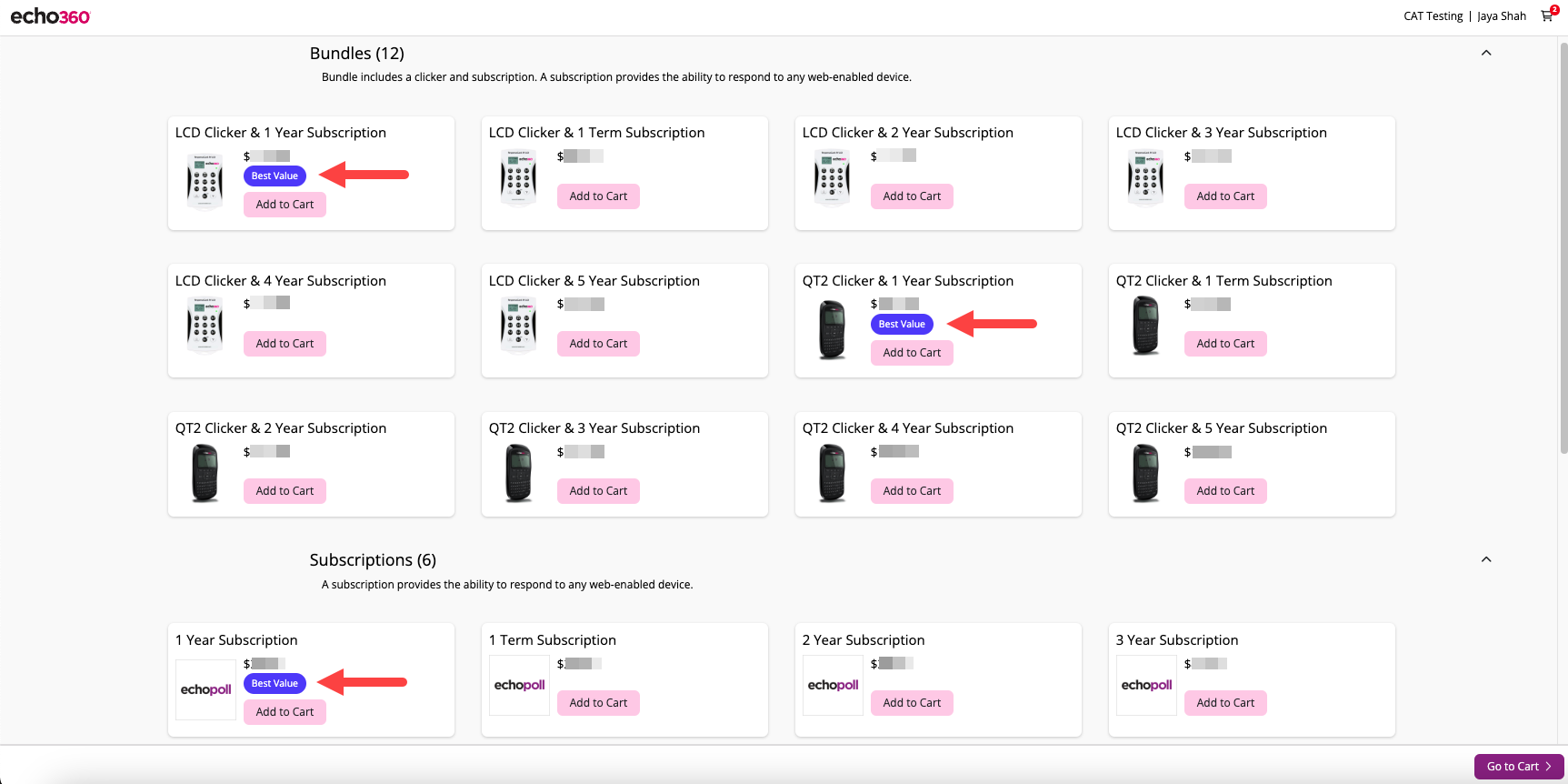Select the LCD Clicker & 1 Year Subscription title
This screenshot has width=1568, height=784.
tap(280, 133)
